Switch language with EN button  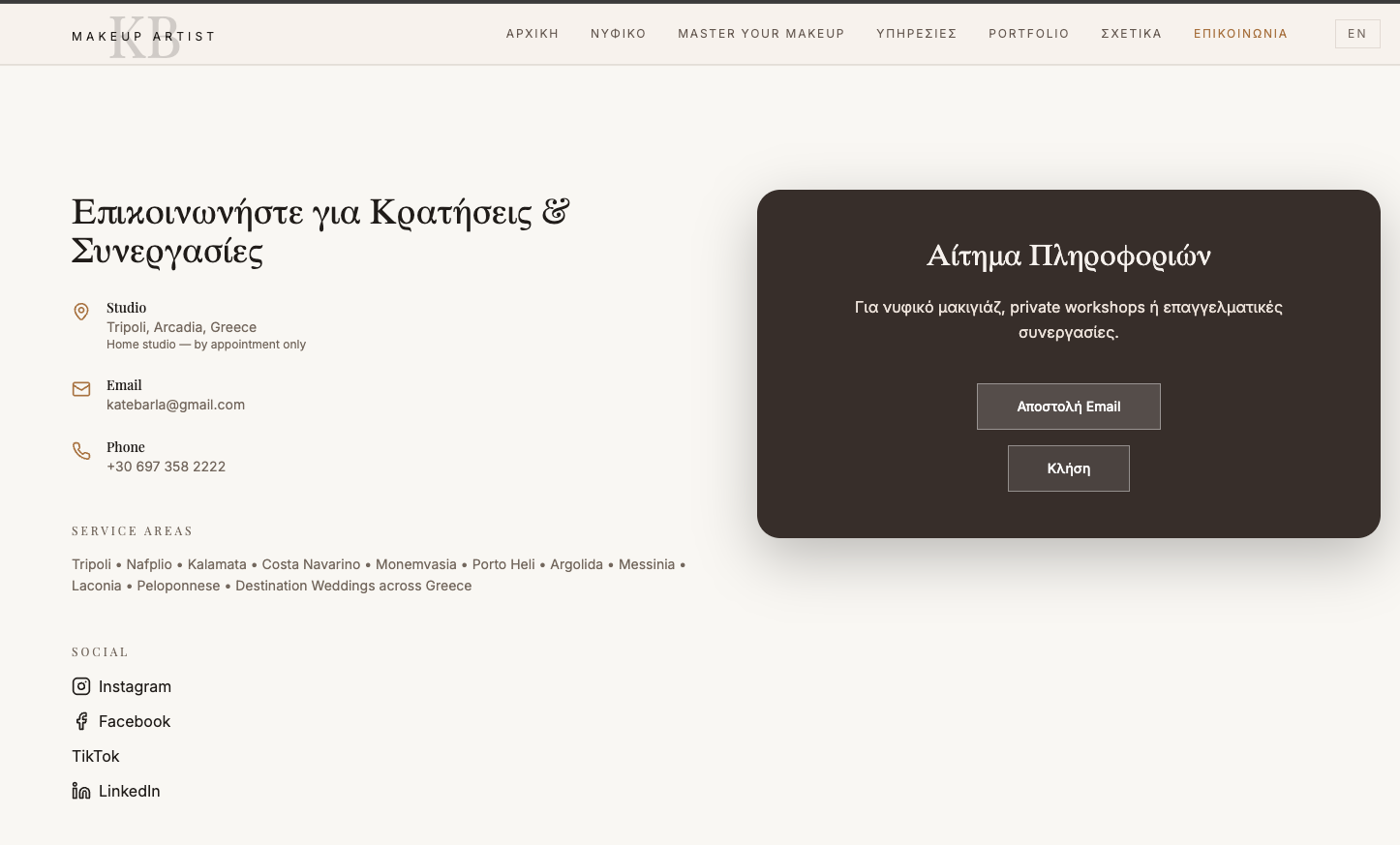(1357, 34)
